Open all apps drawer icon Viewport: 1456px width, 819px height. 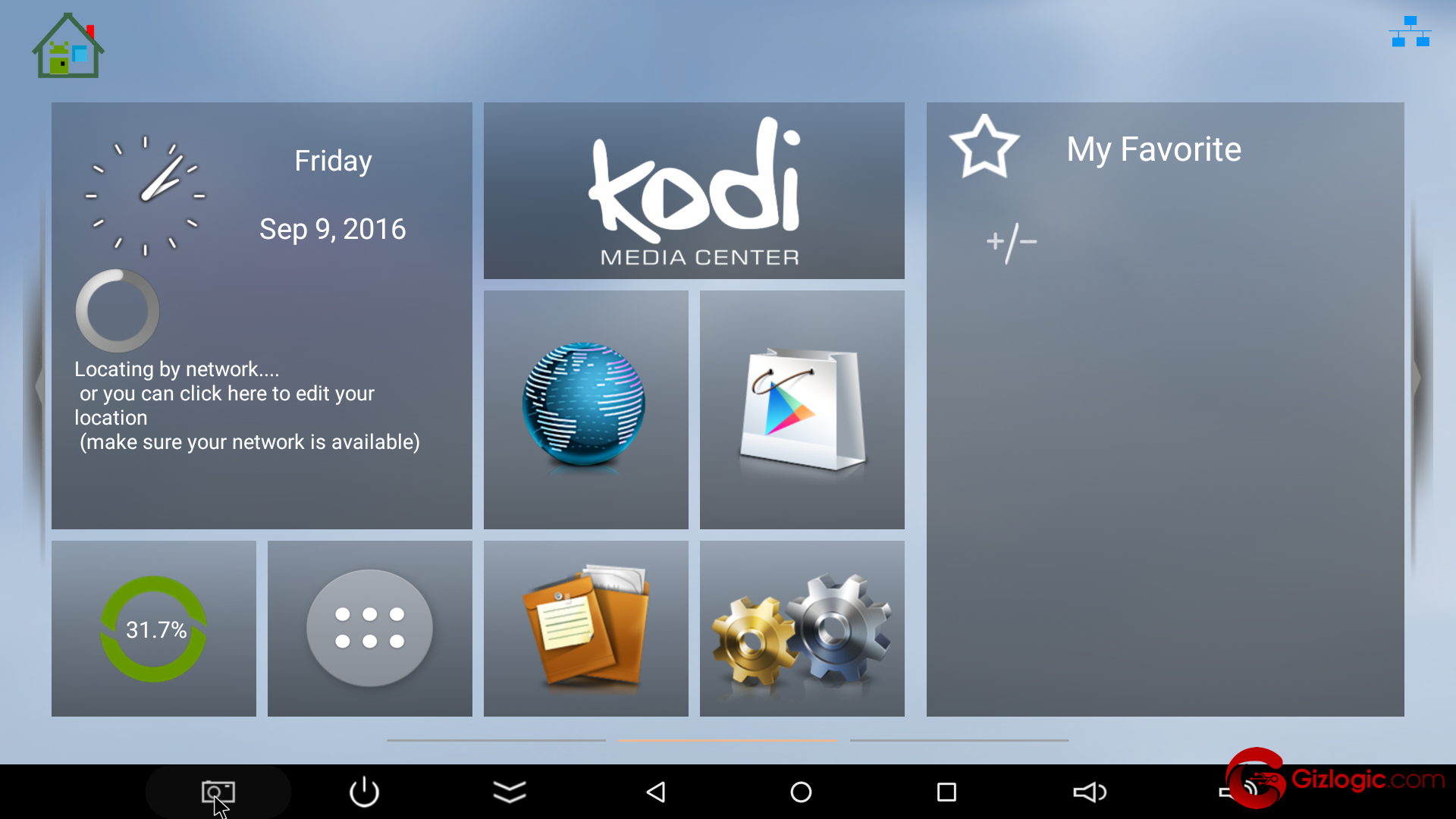[x=369, y=628]
